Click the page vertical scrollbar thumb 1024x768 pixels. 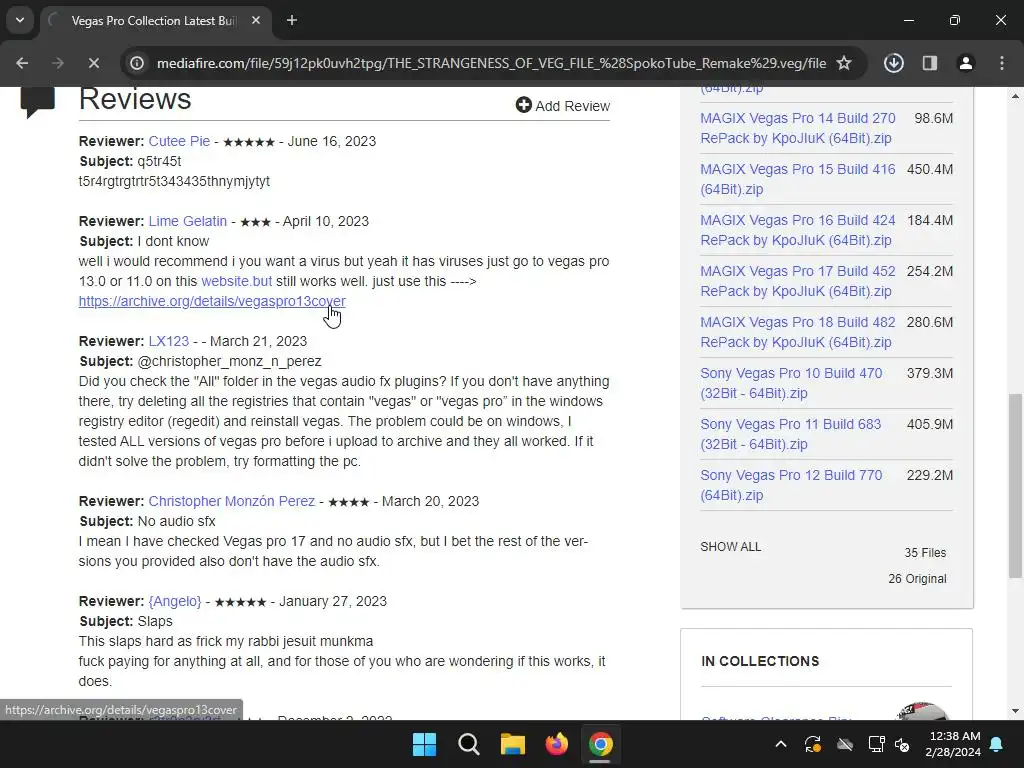coord(1015,485)
